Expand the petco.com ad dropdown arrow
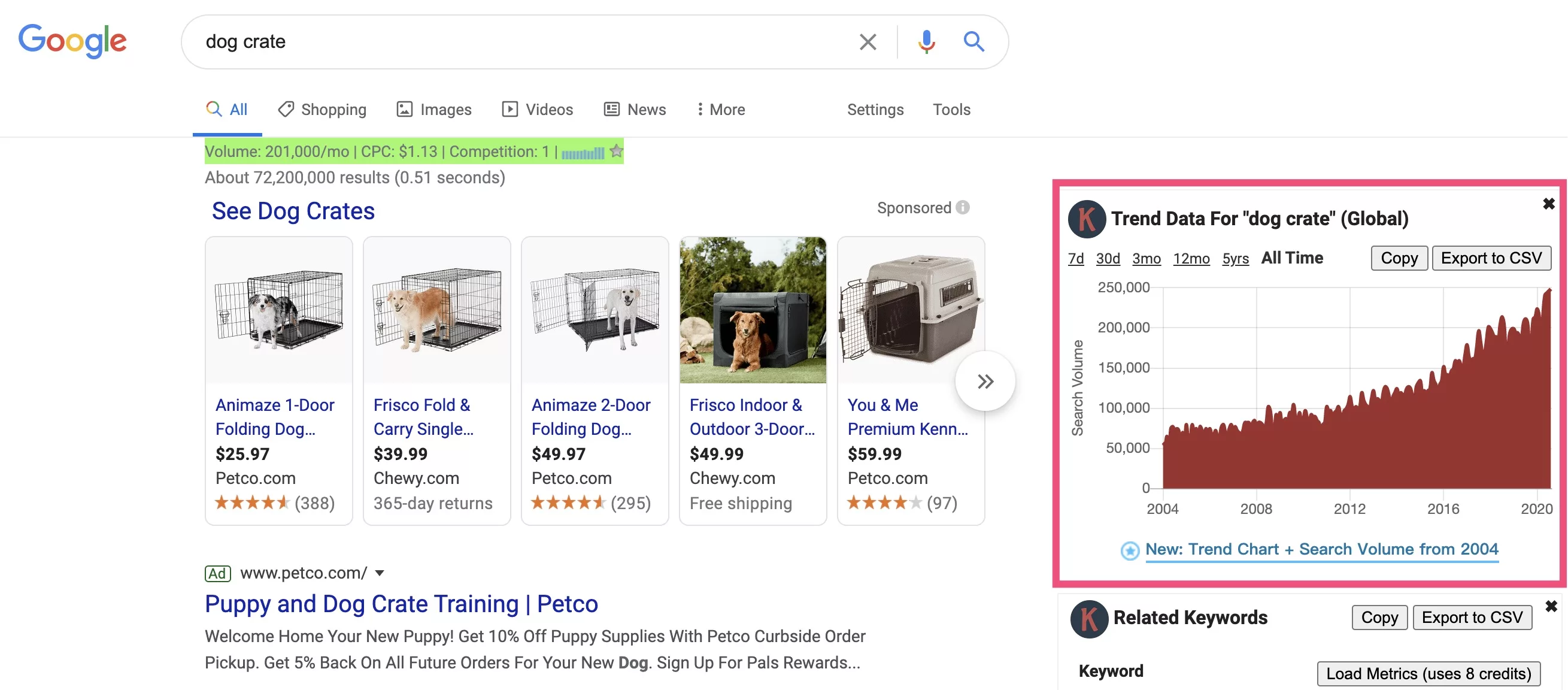This screenshot has height=690, width=1568. pyautogui.click(x=380, y=573)
